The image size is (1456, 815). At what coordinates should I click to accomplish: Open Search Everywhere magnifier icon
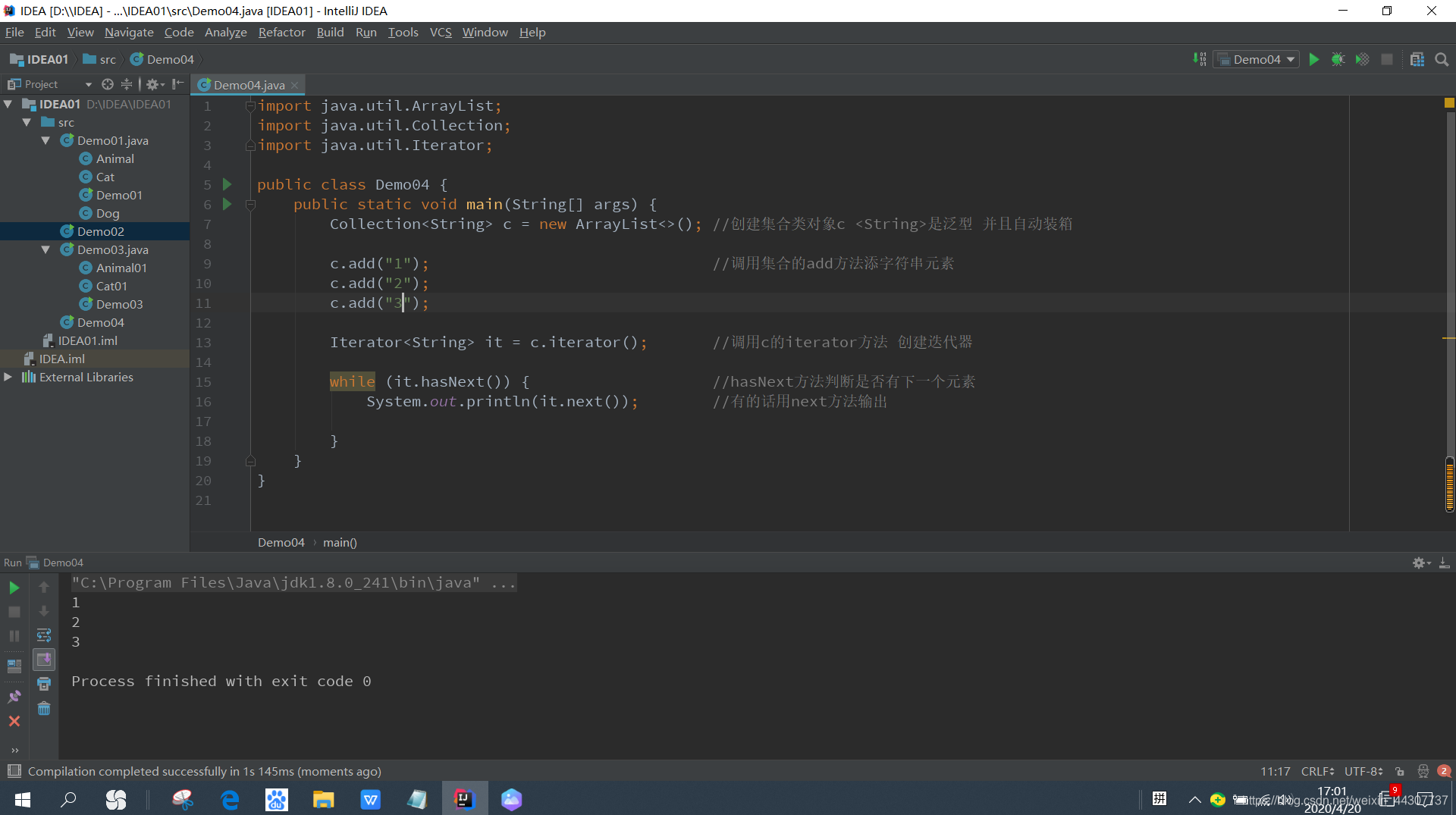[1442, 59]
